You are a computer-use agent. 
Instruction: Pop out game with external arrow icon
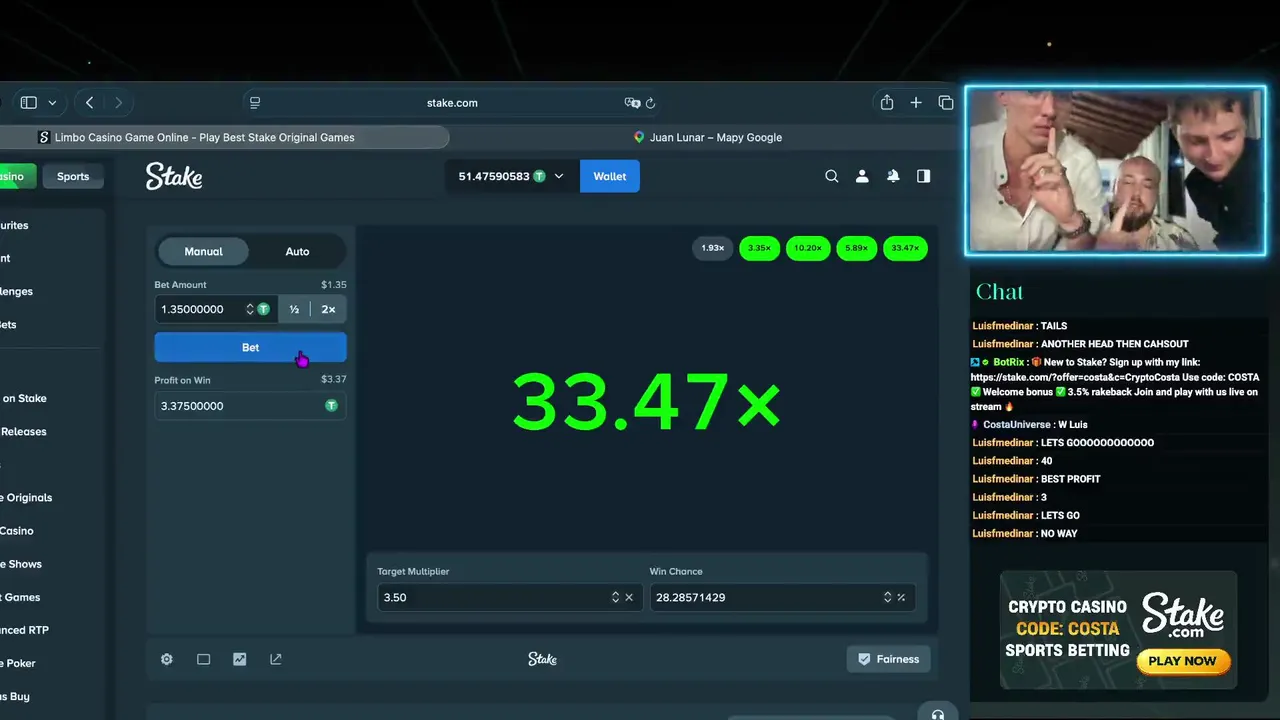pos(275,659)
